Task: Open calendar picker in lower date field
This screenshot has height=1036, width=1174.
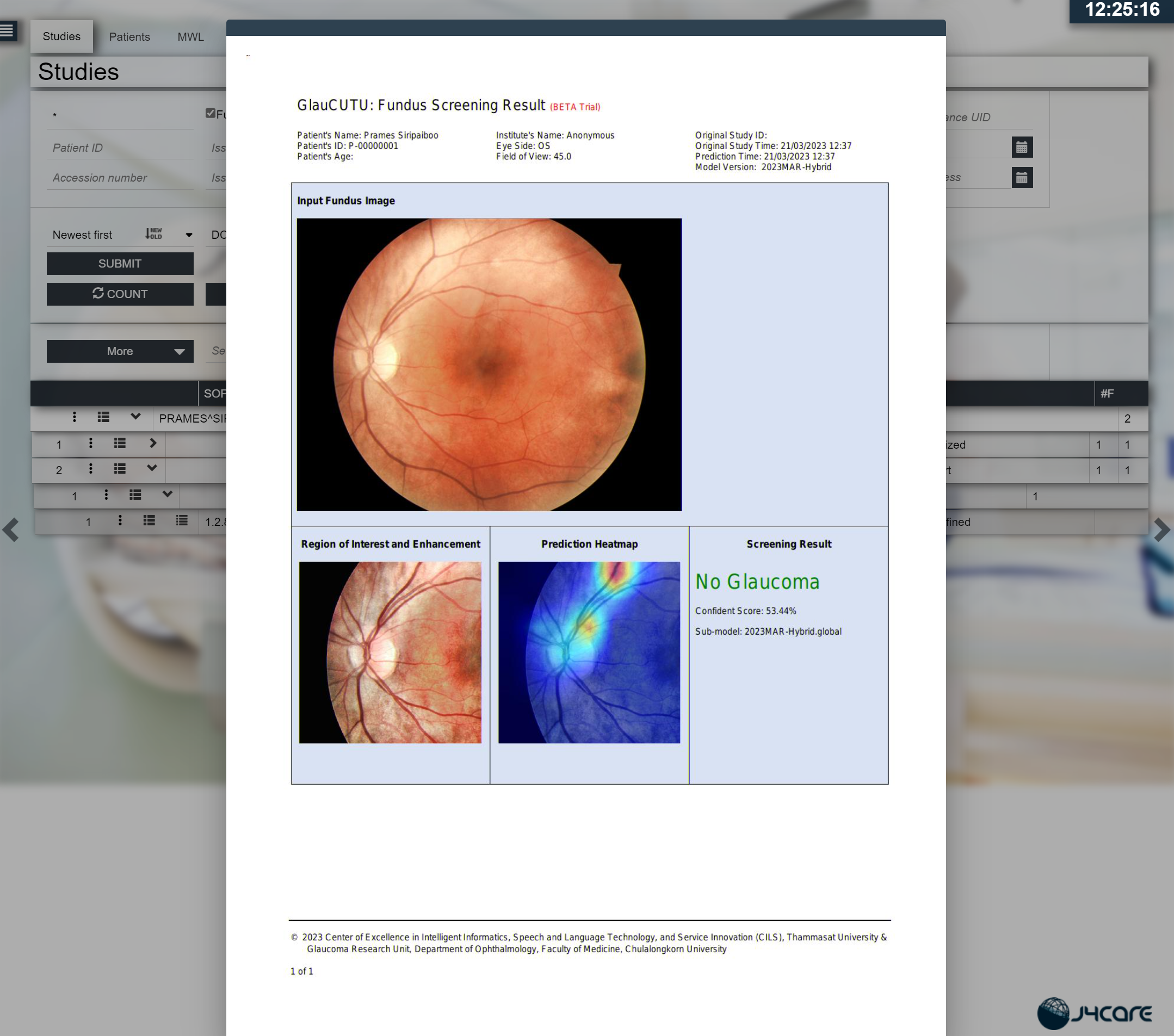Action: point(1021,178)
